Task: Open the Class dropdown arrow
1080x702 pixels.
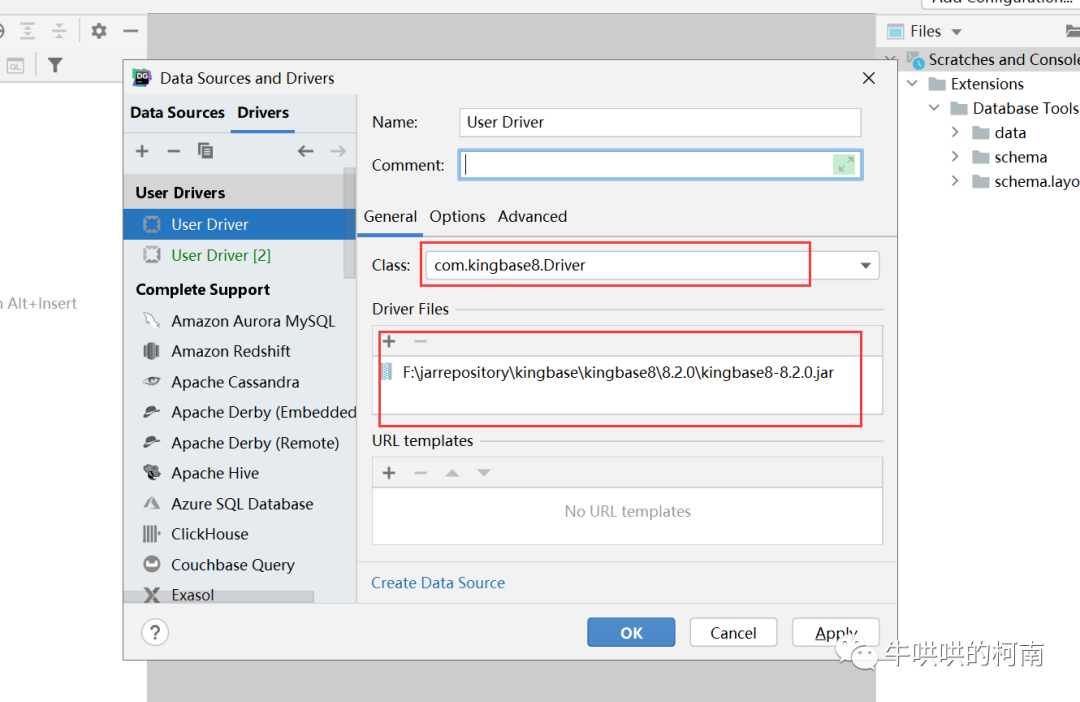Action: [x=865, y=265]
